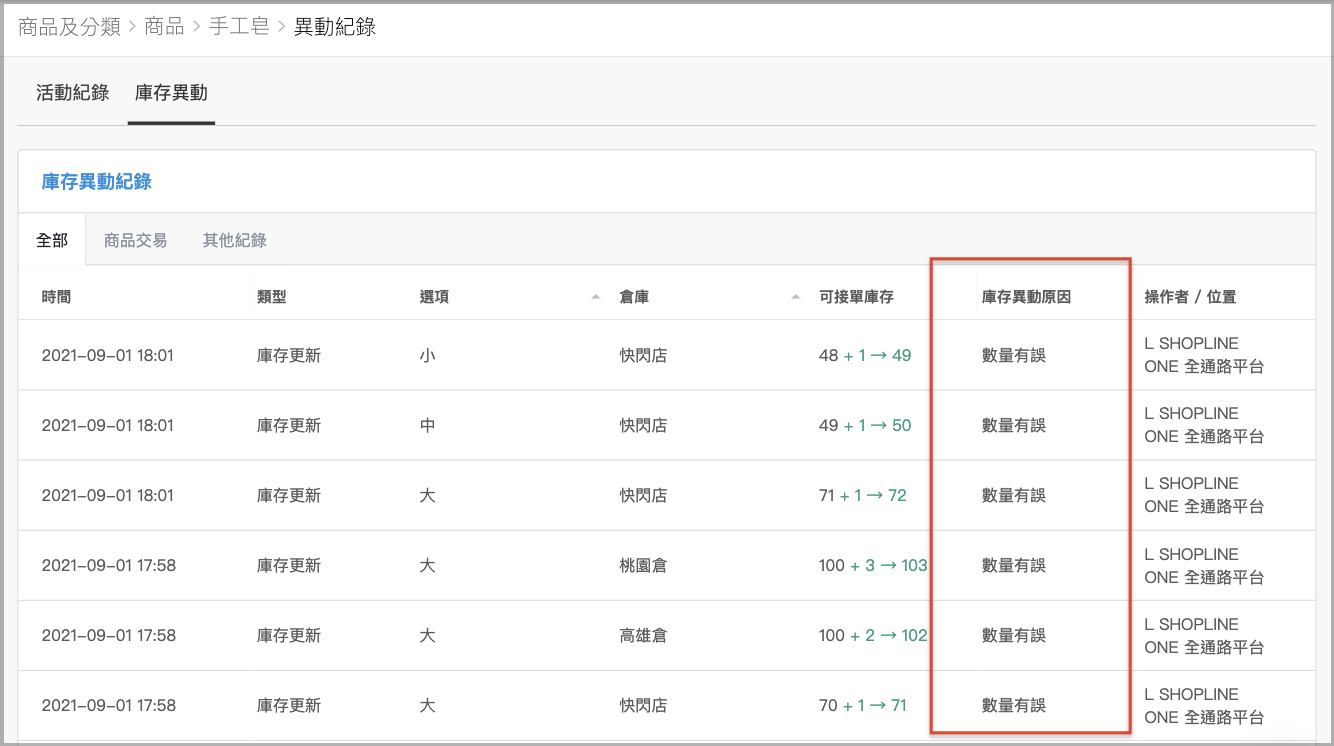Click the 高雄倉 warehouse cell
1334x746 pixels.
(643, 635)
